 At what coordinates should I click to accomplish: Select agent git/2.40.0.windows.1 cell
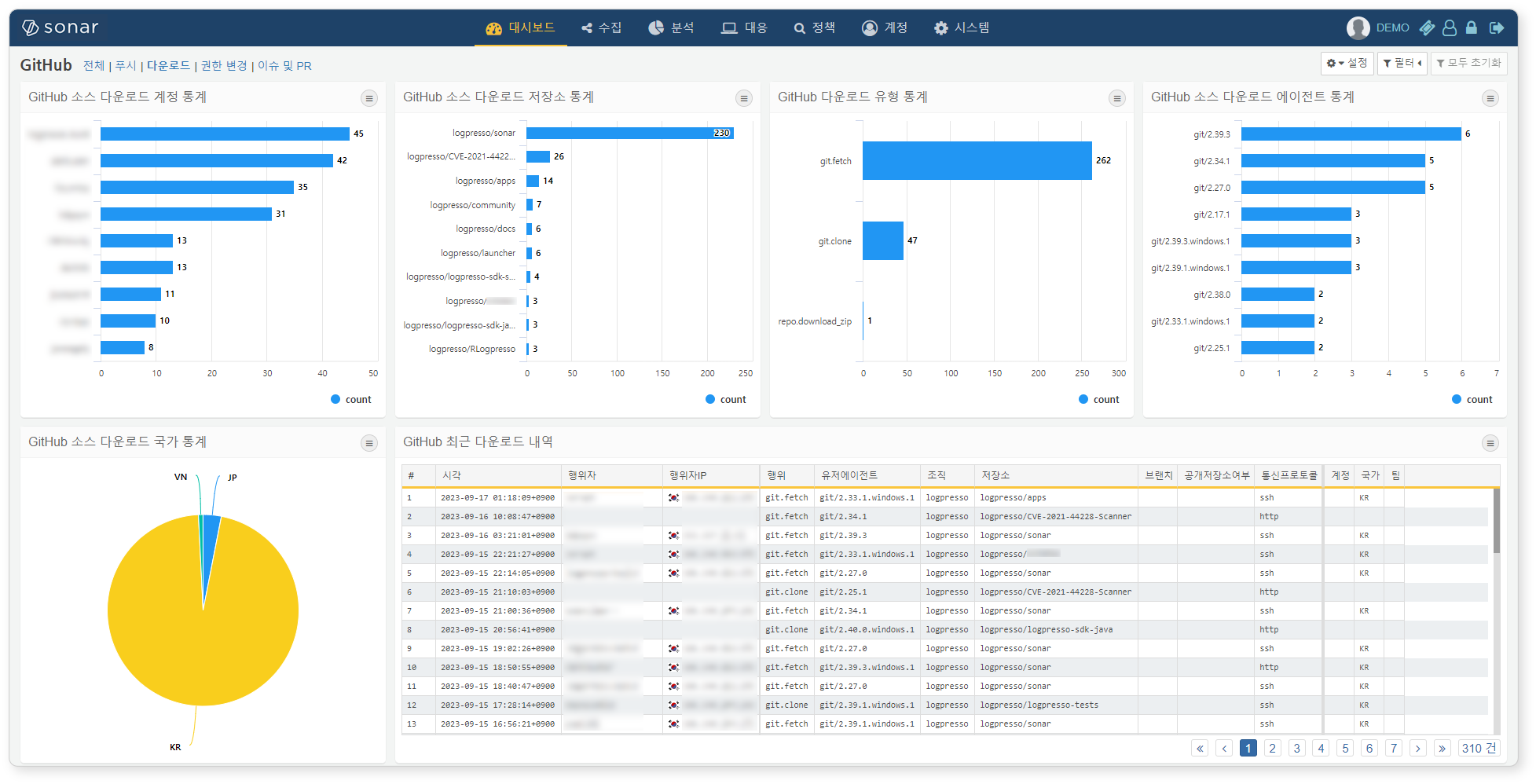pyautogui.click(x=867, y=629)
